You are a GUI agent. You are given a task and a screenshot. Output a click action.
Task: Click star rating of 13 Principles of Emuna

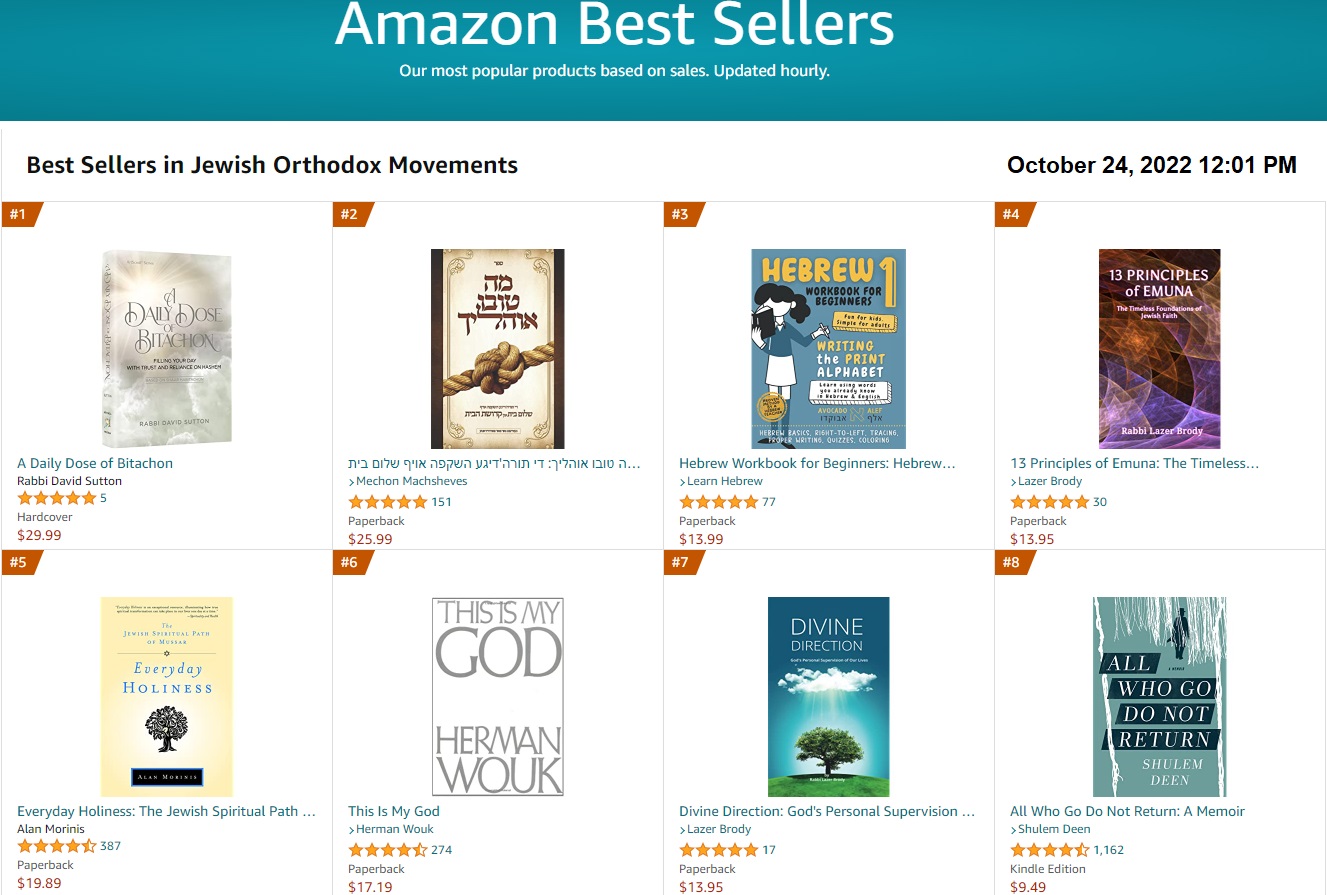tap(1049, 502)
